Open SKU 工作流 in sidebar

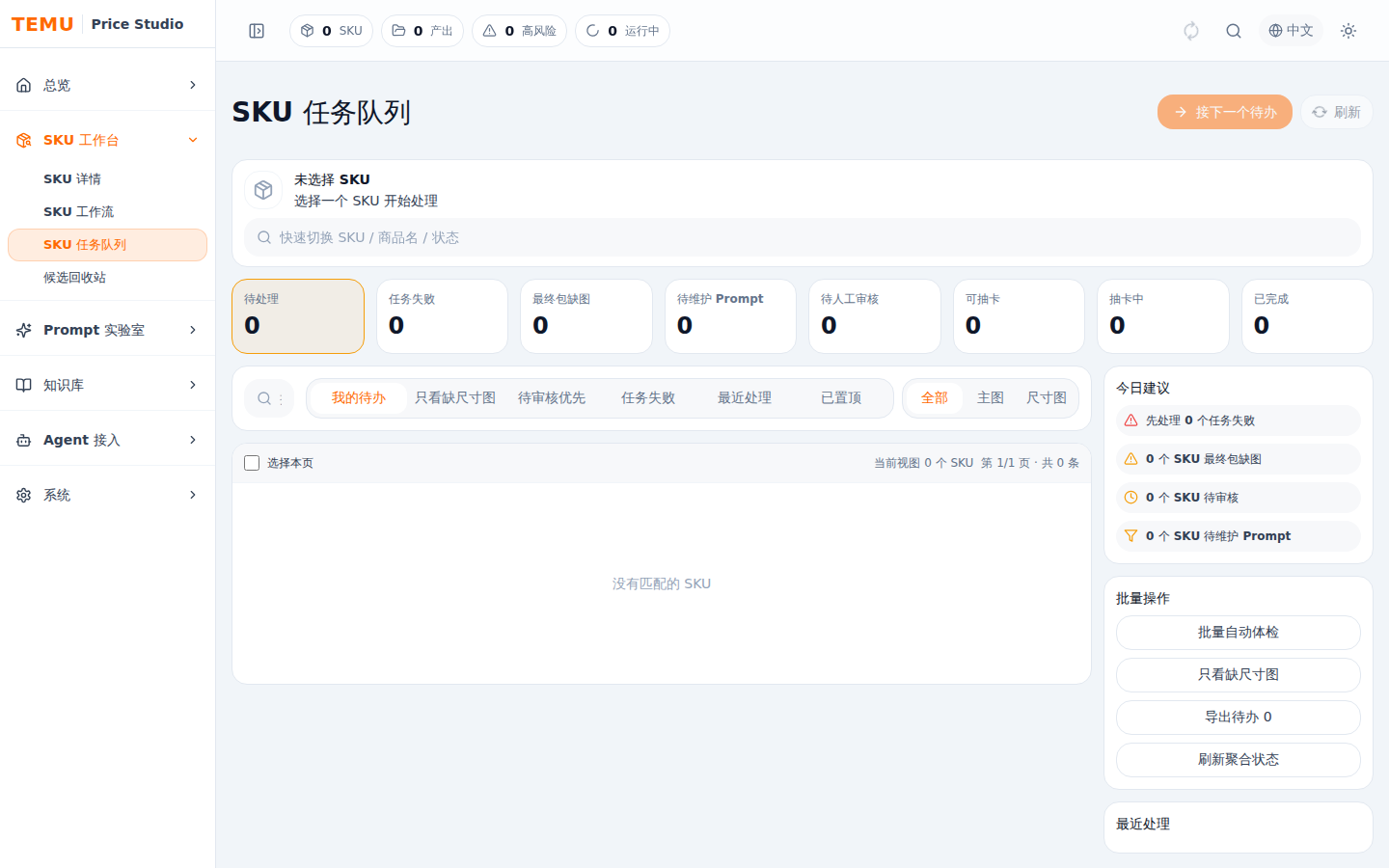107,212
